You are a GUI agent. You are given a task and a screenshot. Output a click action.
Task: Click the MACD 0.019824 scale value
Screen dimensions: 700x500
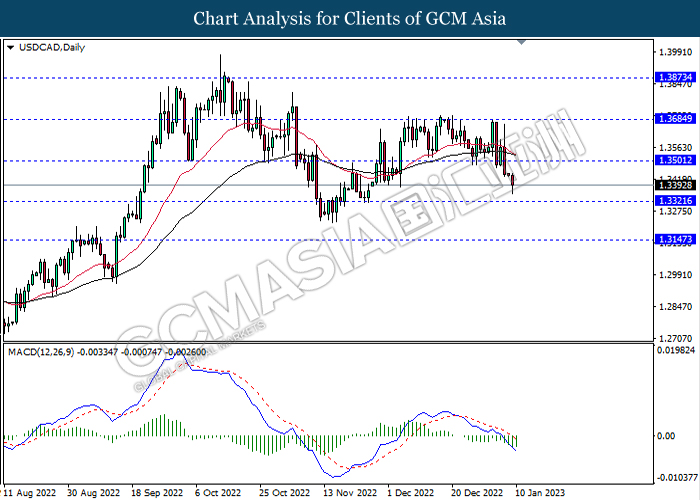click(x=676, y=350)
